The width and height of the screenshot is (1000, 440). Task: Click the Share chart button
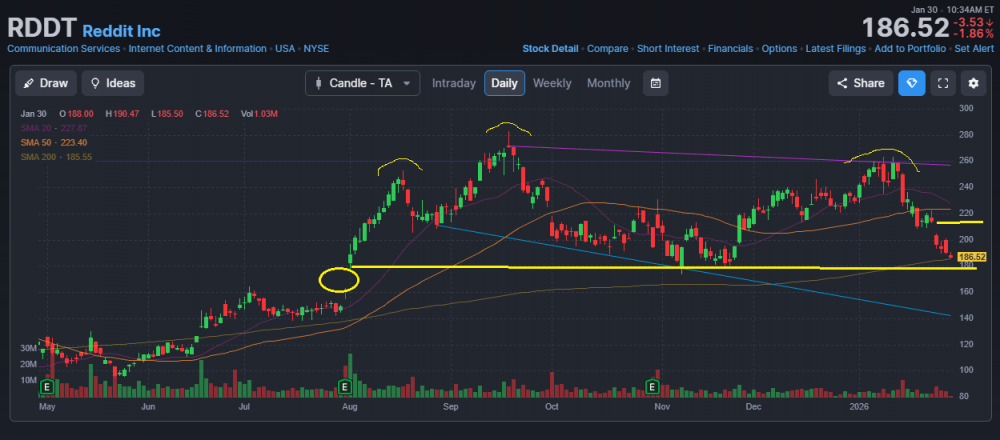(x=860, y=83)
